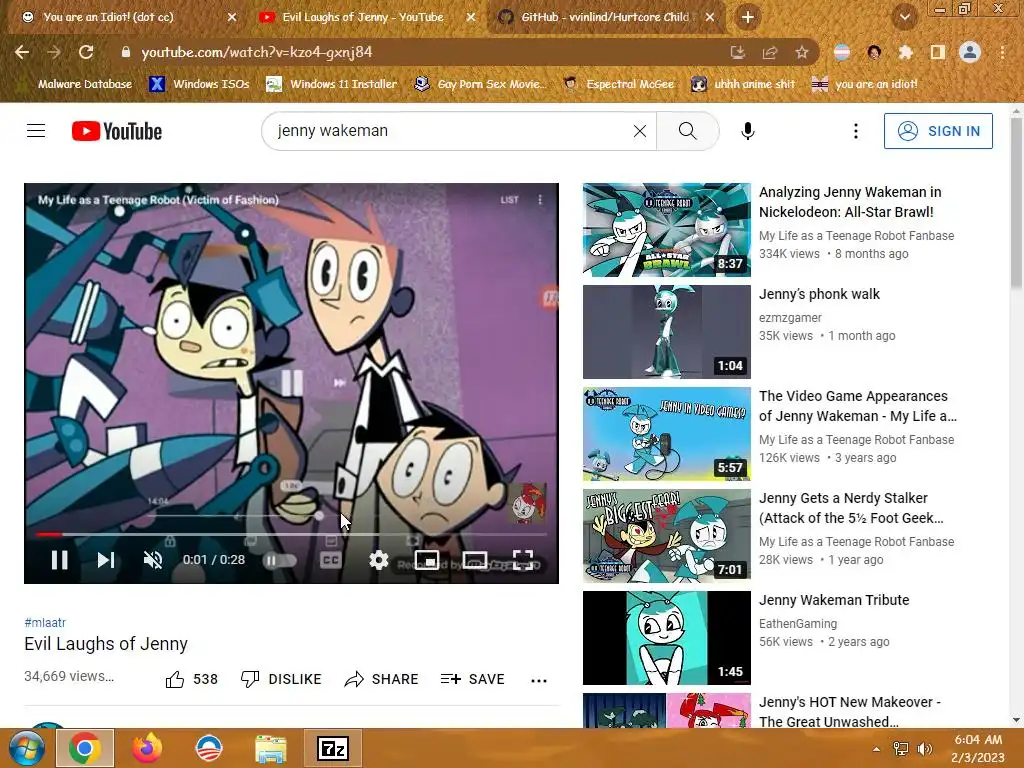The image size is (1024, 768).
Task: Show hidden system tray icons
Action: [x=876, y=749]
